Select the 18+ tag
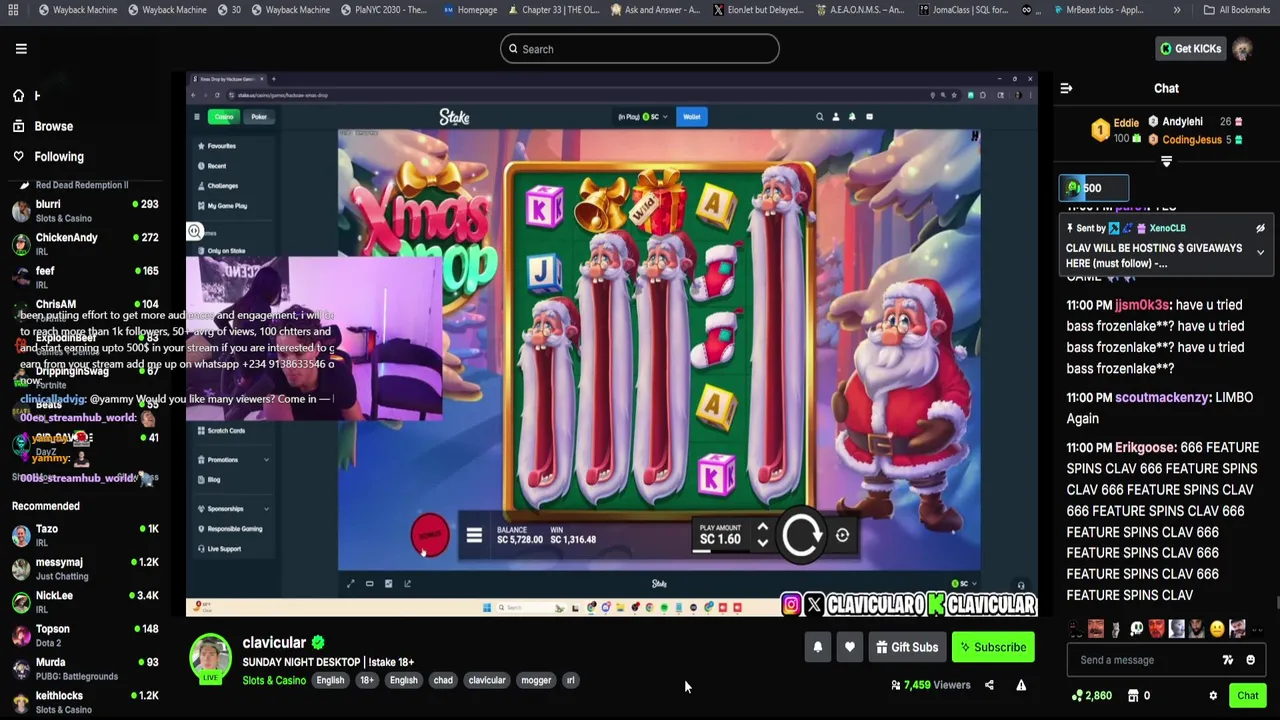The height and width of the screenshot is (720, 1280). tap(367, 680)
